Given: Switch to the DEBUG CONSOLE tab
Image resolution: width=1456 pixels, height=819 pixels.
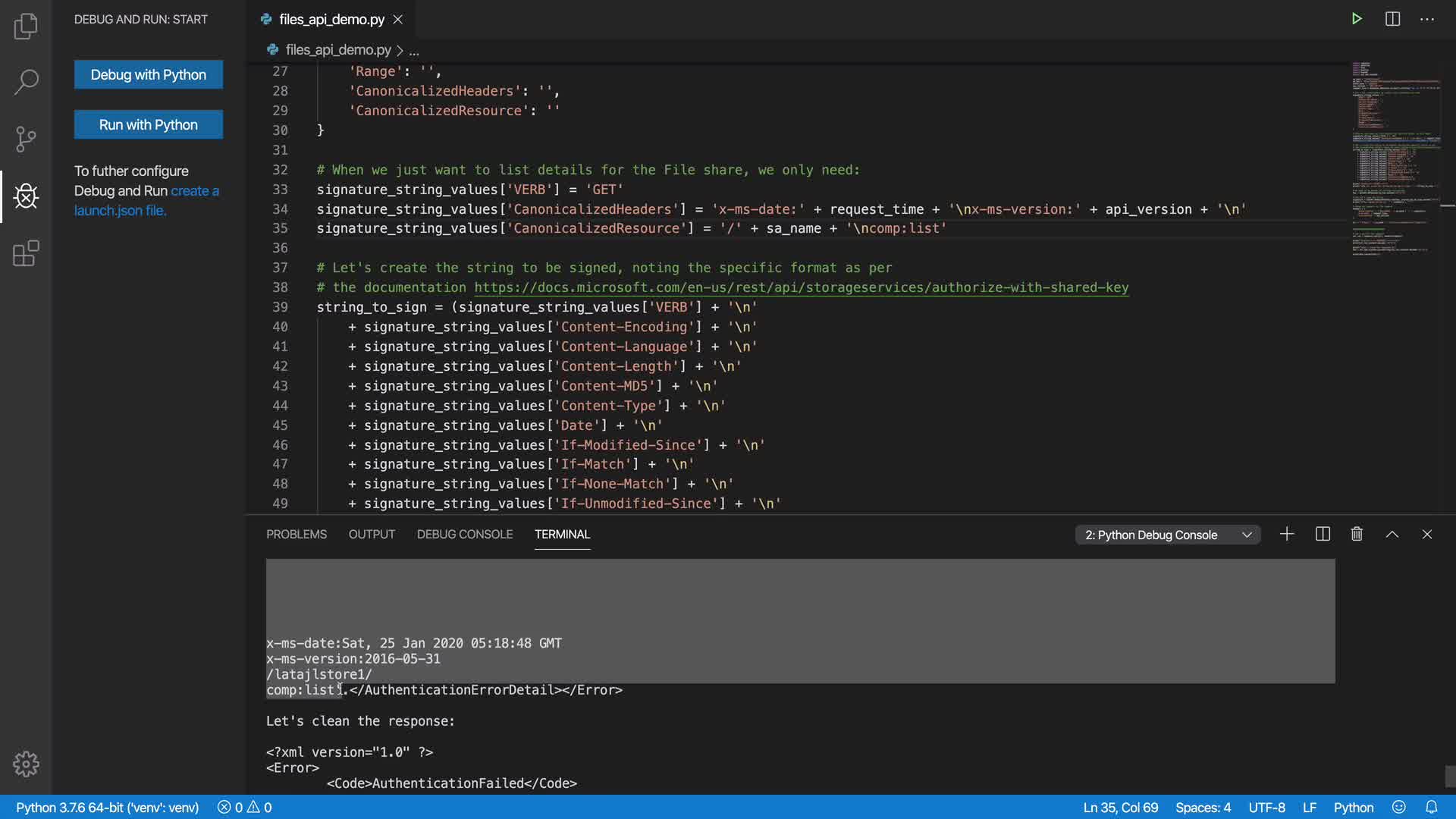Looking at the screenshot, I should (x=464, y=534).
